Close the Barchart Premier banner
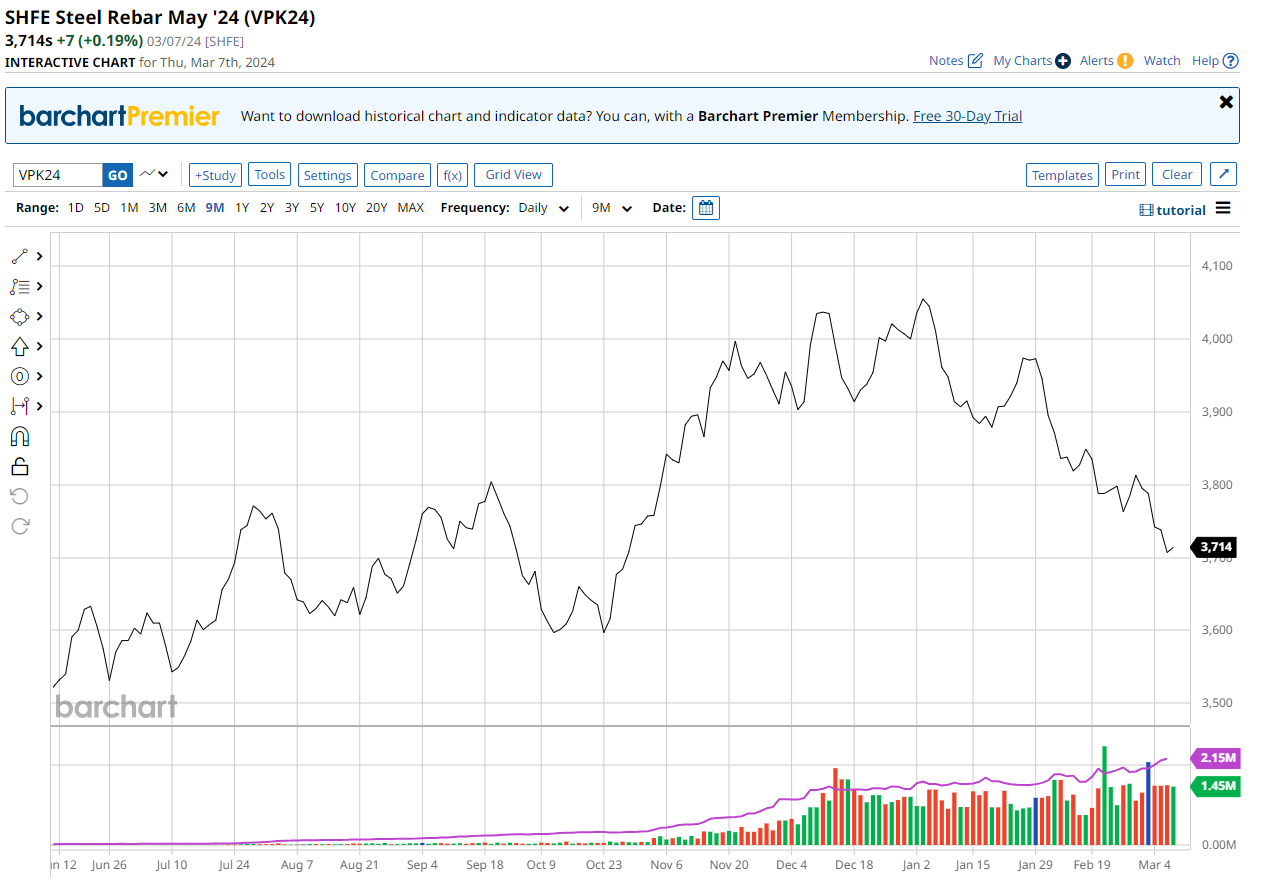This screenshot has height=888, width=1263. [1226, 102]
